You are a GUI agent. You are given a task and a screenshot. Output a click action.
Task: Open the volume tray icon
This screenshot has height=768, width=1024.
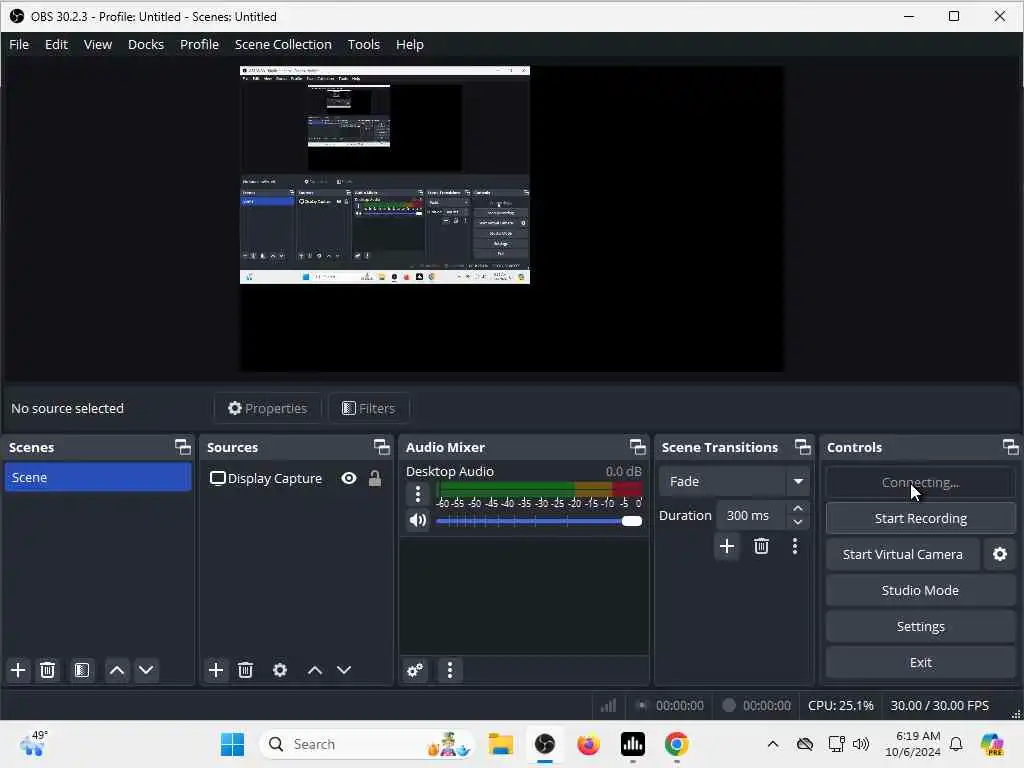coord(861,744)
